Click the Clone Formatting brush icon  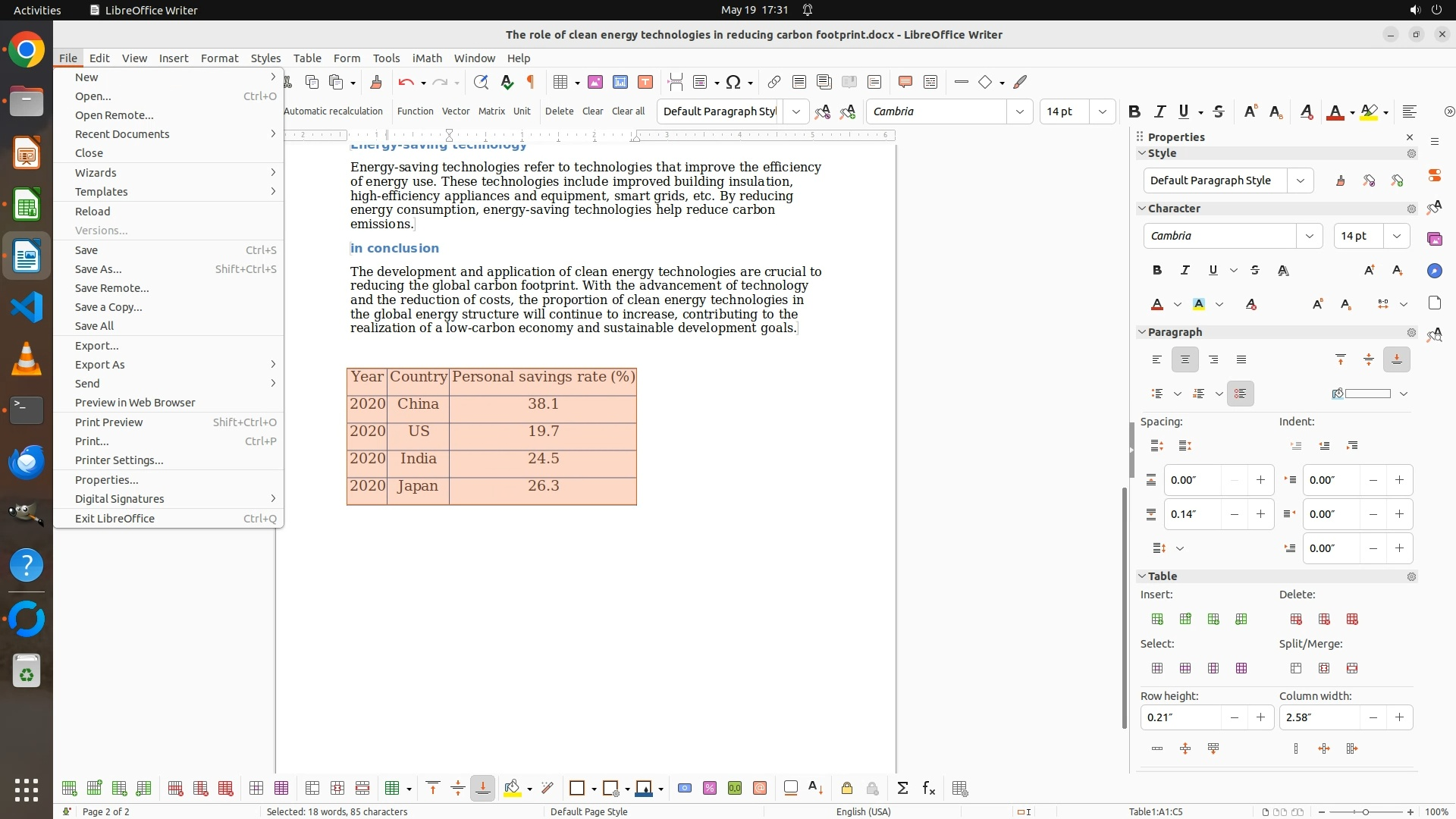point(375,82)
